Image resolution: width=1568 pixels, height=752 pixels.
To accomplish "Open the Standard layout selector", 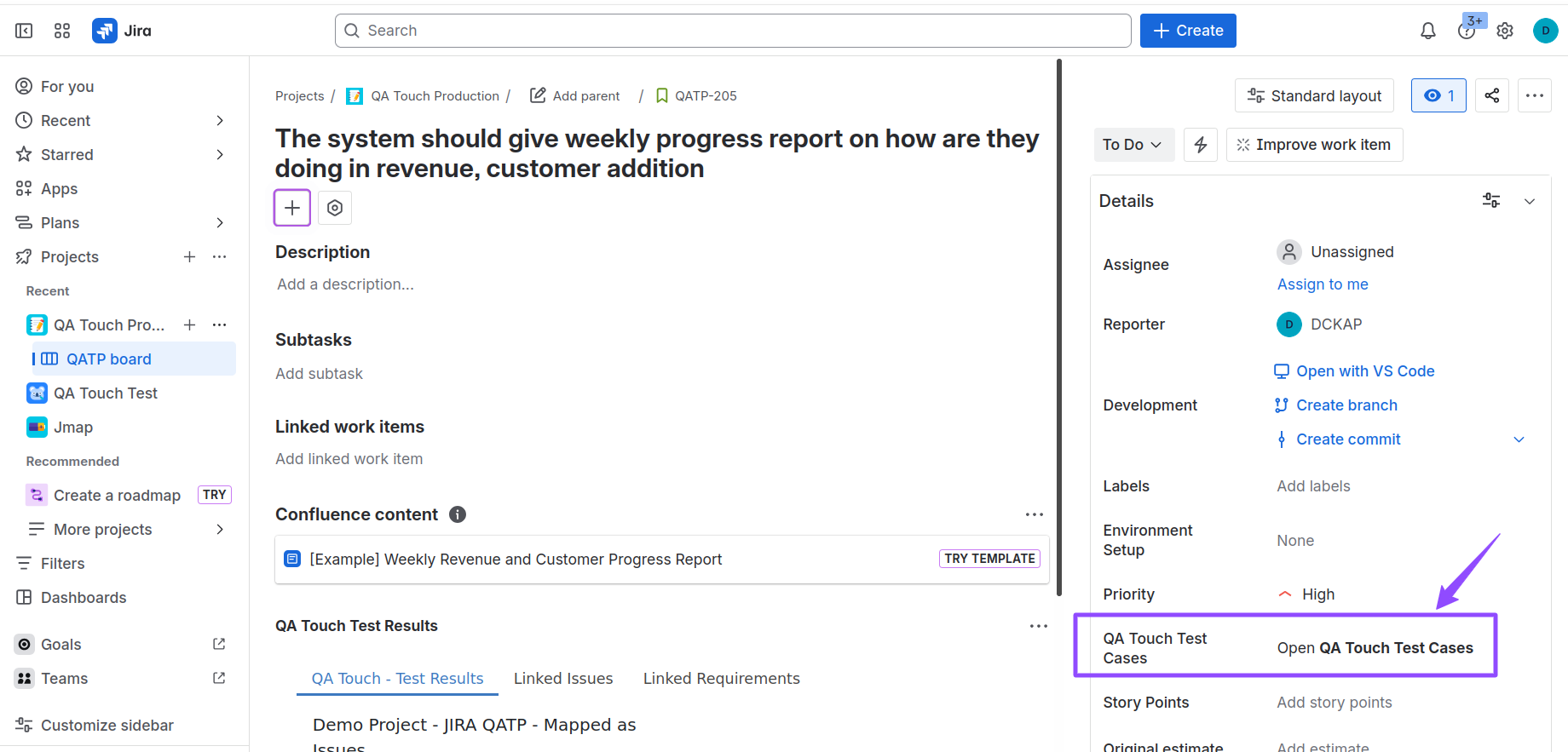I will [1314, 95].
